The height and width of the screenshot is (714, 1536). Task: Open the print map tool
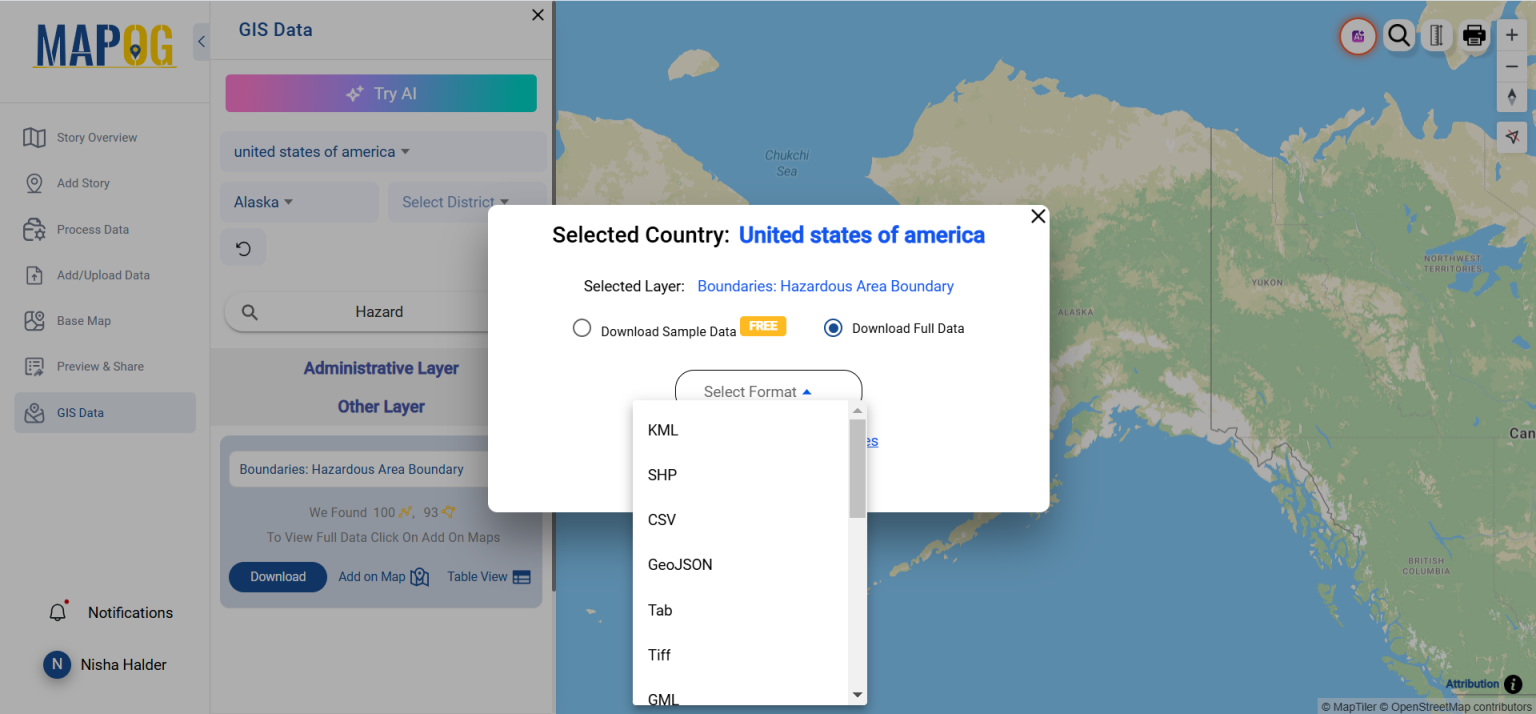pyautogui.click(x=1474, y=36)
